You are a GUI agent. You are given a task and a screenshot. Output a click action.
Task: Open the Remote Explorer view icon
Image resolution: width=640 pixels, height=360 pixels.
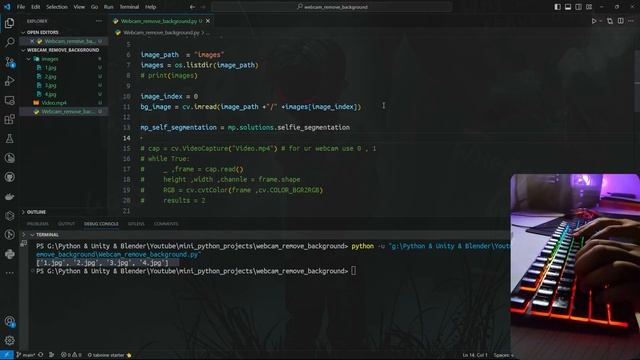[9, 100]
